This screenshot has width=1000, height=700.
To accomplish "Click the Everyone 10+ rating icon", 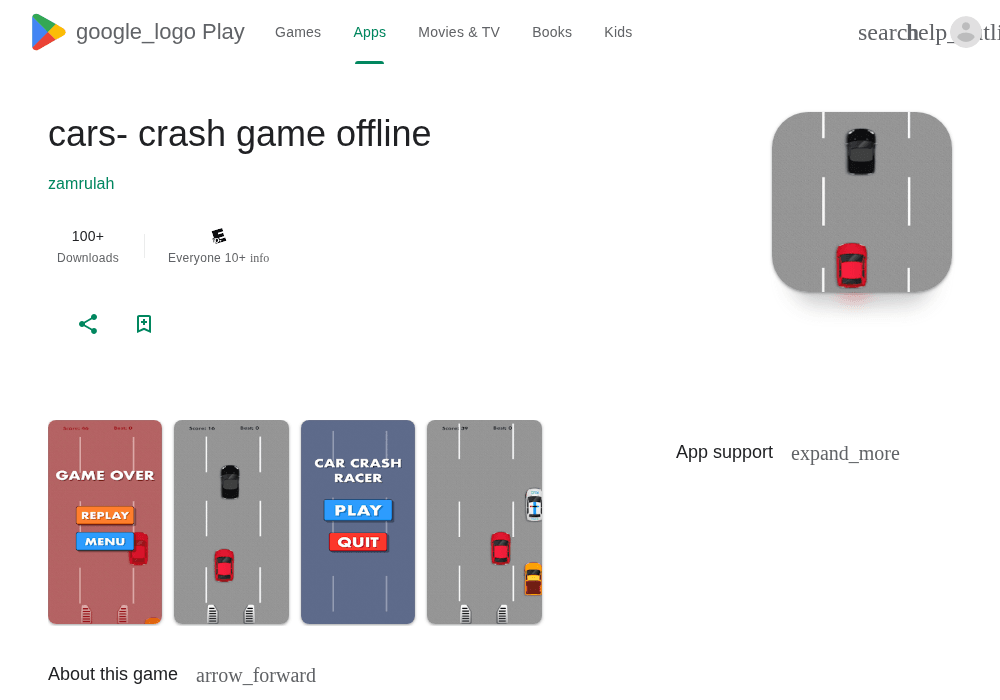I will (219, 237).
